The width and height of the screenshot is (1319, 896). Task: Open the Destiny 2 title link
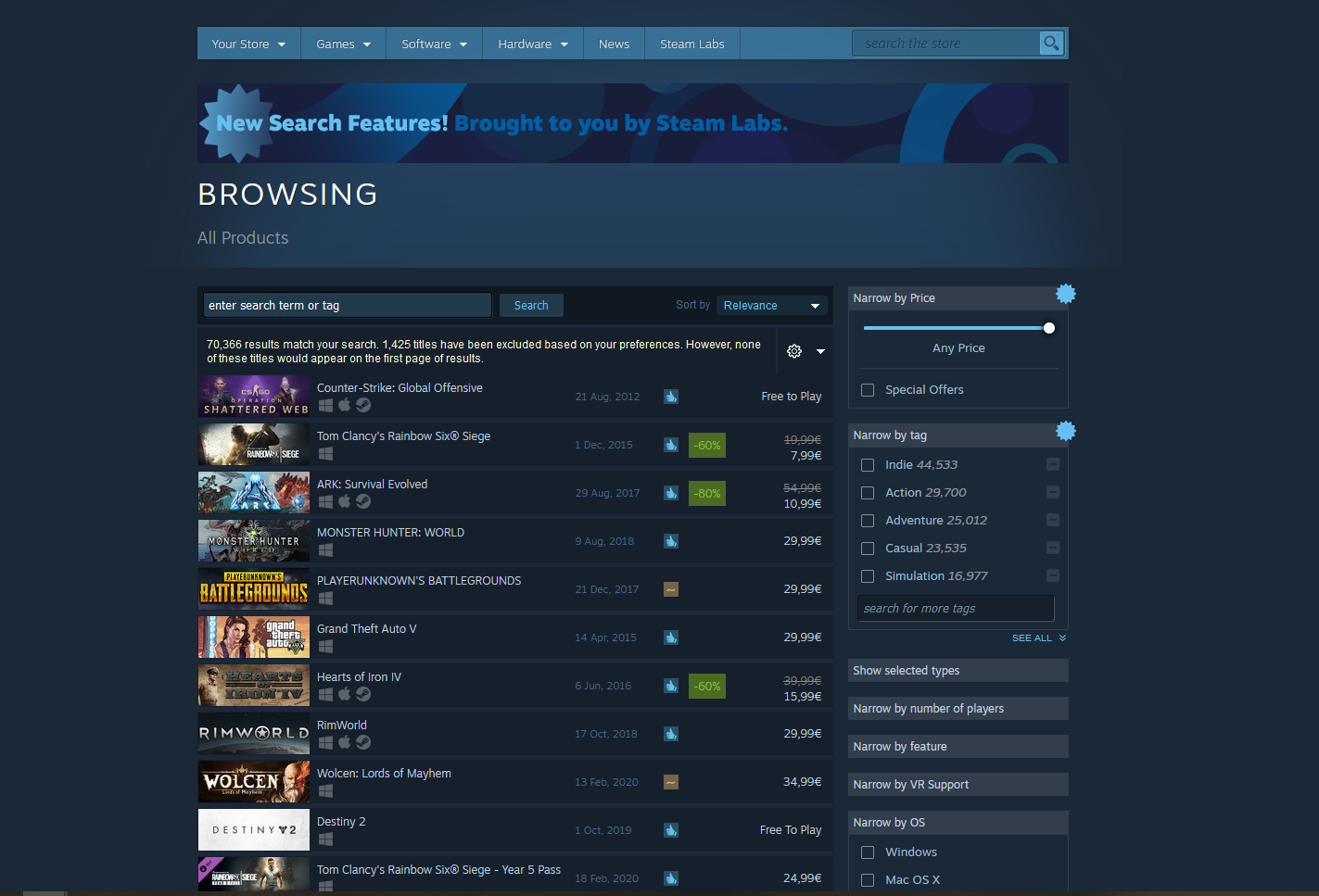(341, 822)
